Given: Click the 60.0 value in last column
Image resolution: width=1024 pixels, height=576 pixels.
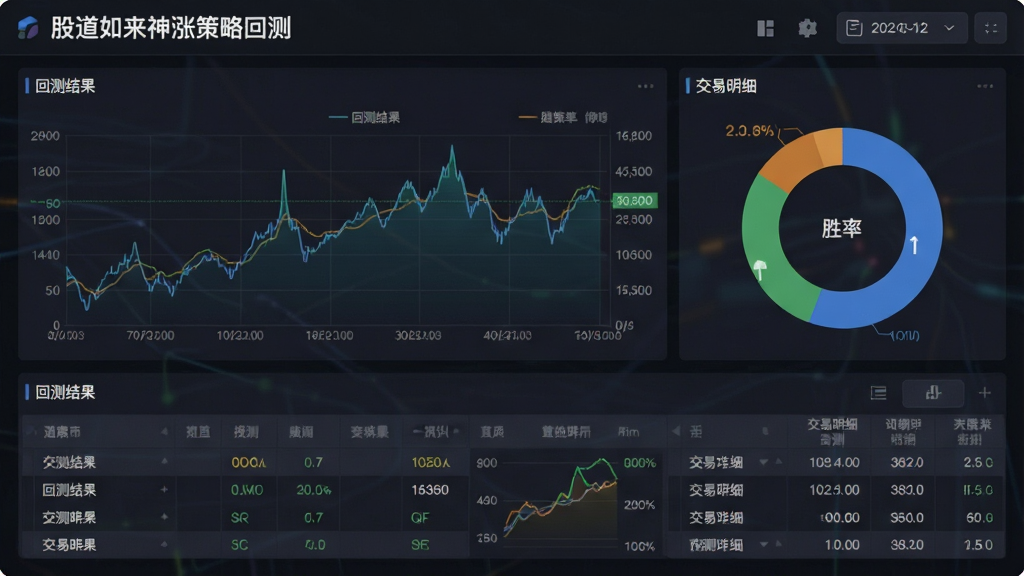Looking at the screenshot, I should pyautogui.click(x=980, y=517).
